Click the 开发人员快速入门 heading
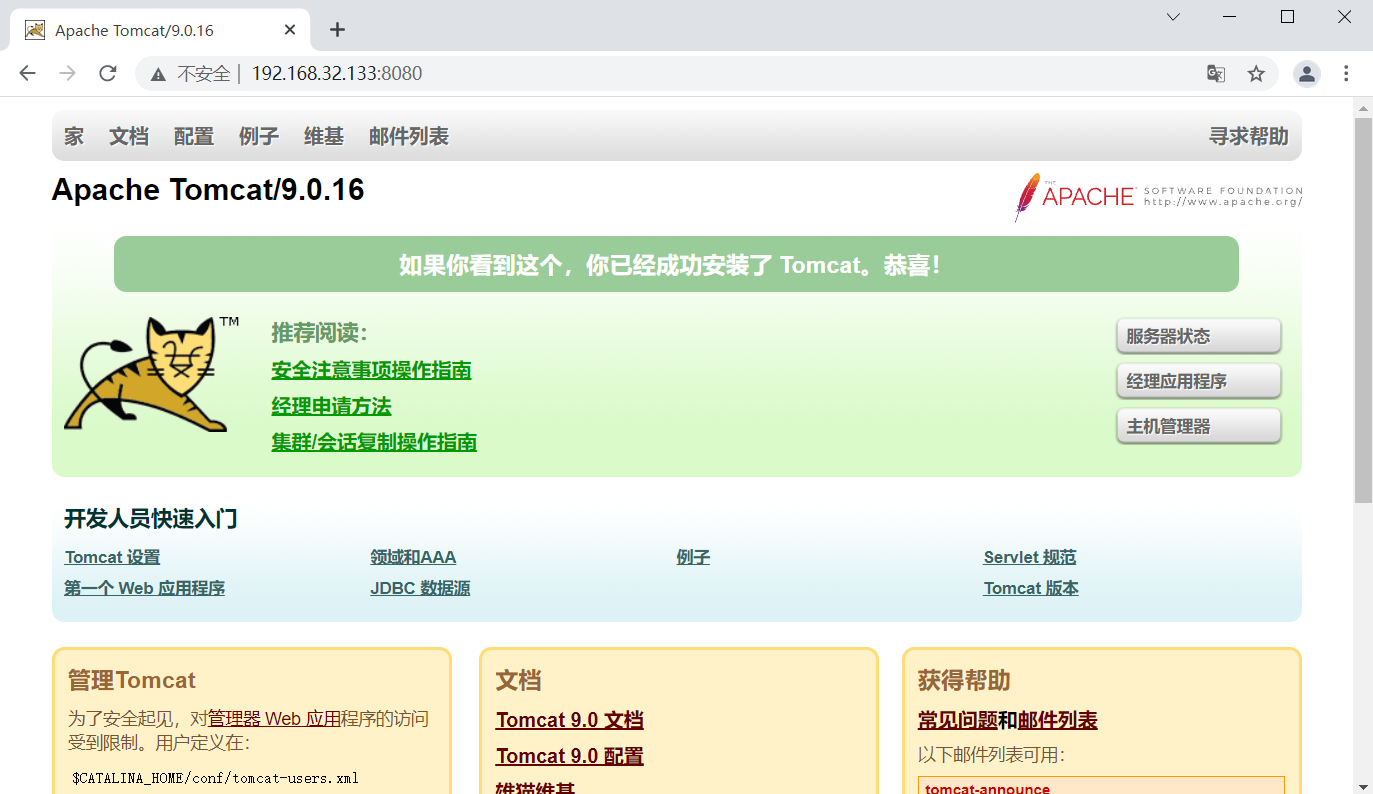1373x794 pixels. [151, 518]
